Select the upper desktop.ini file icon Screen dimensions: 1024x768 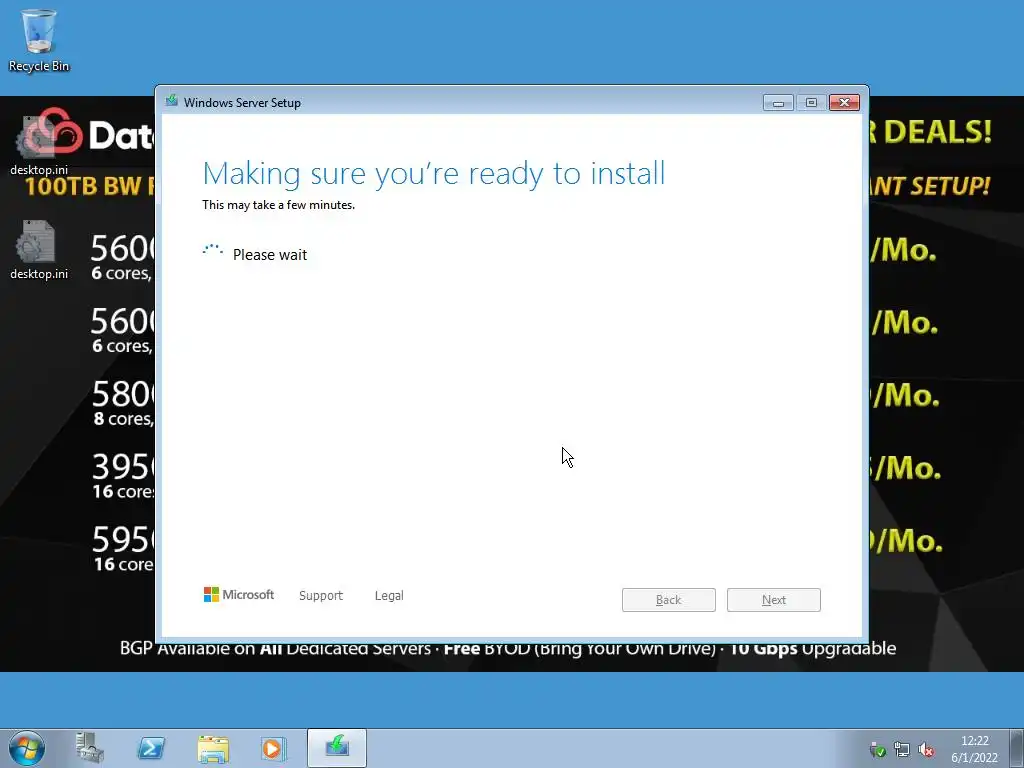39,144
